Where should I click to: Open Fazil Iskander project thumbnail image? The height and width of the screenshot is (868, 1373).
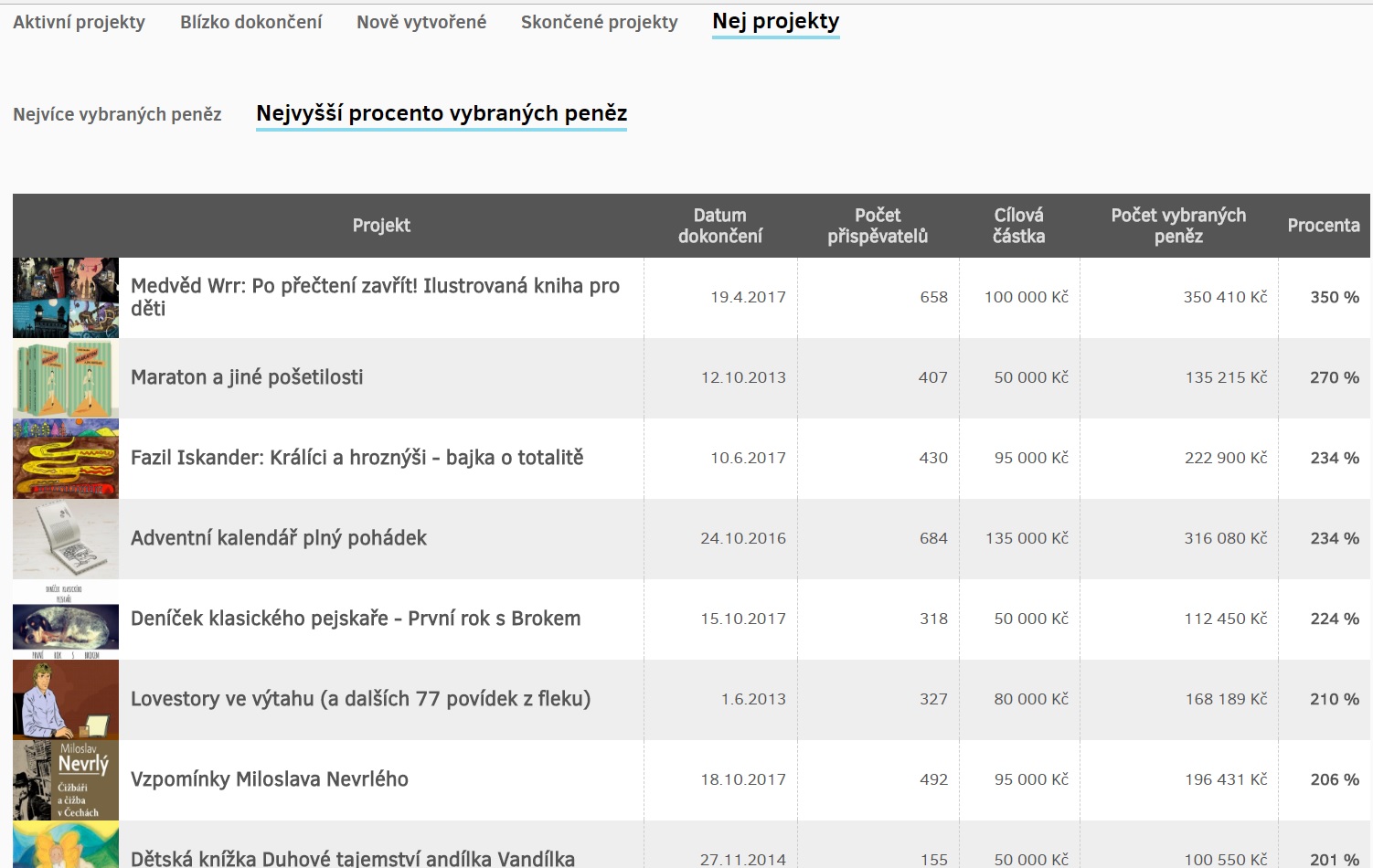(x=66, y=459)
